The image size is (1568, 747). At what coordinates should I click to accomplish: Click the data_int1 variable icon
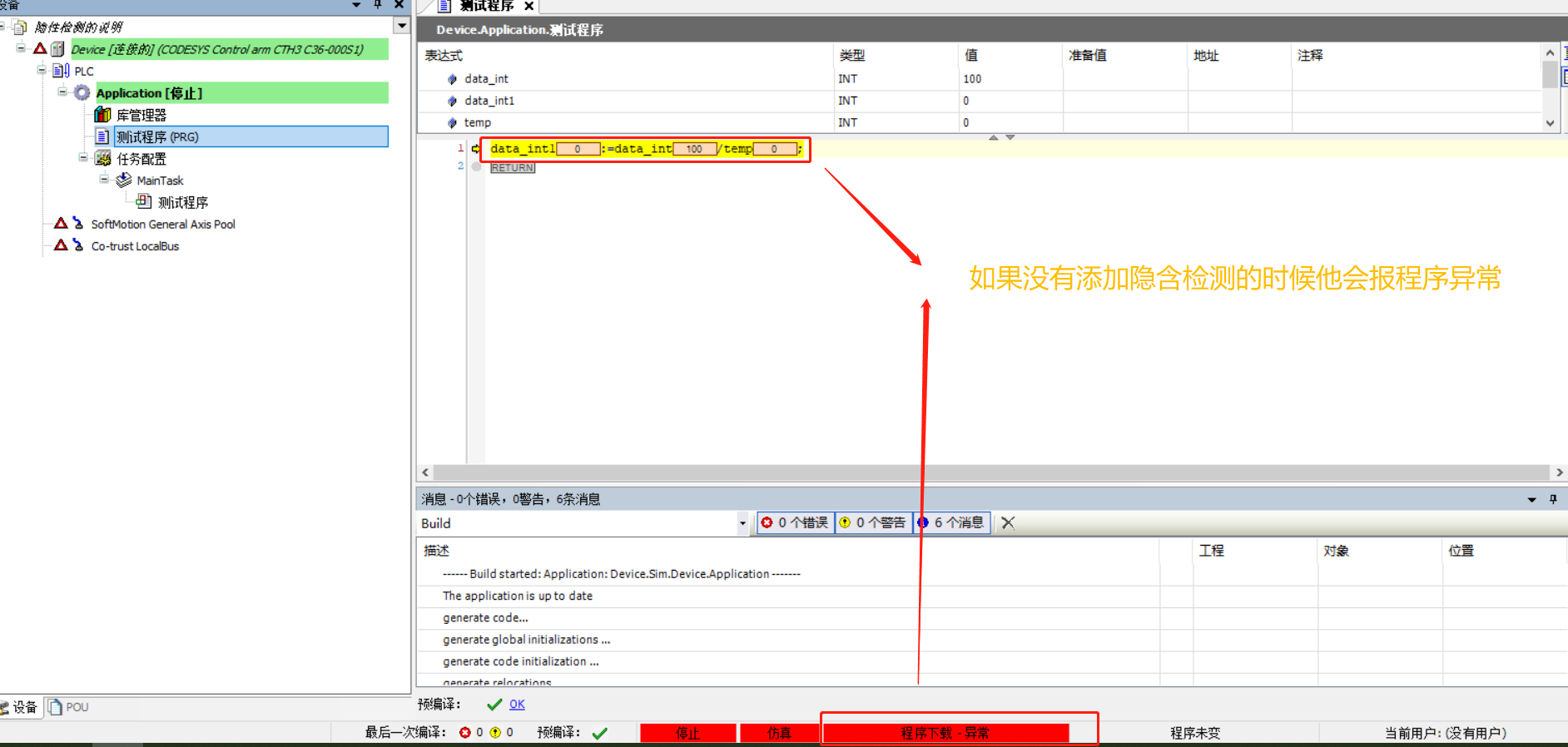(452, 101)
